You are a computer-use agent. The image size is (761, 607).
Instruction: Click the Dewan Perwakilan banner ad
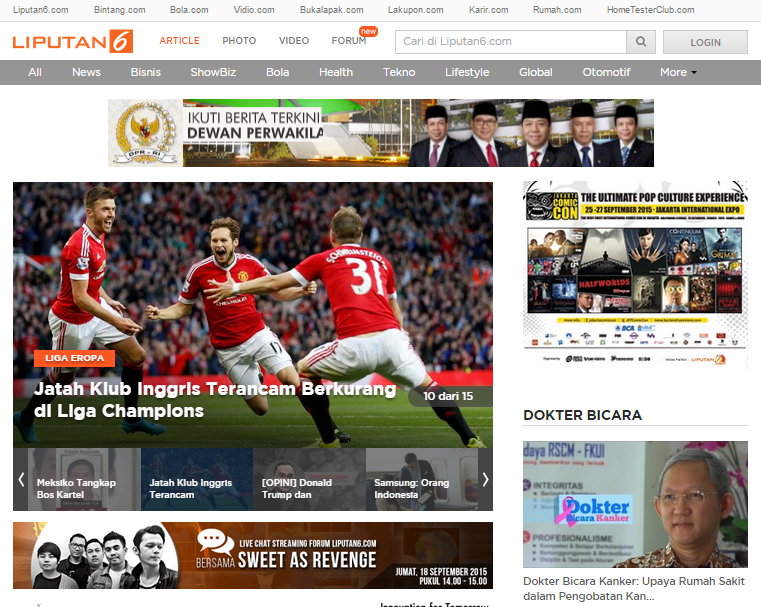coord(381,133)
